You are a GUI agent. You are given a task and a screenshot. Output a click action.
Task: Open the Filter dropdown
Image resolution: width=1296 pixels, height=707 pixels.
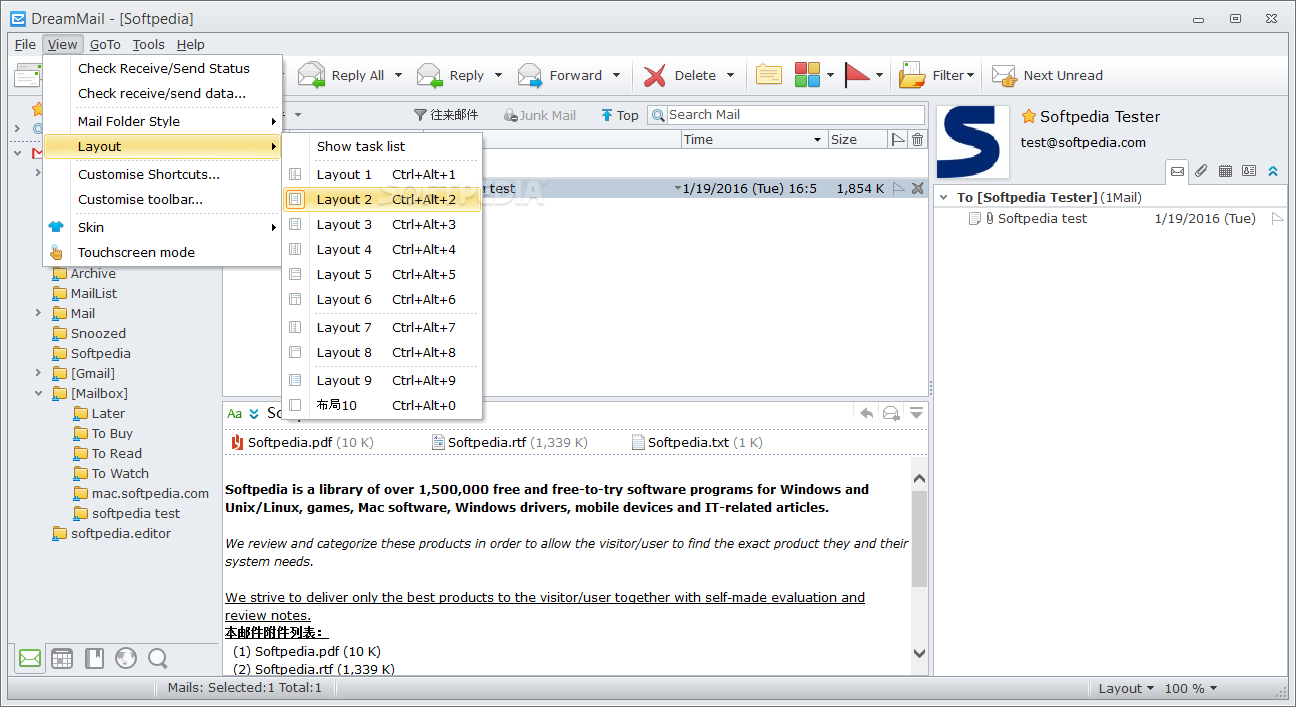click(954, 75)
